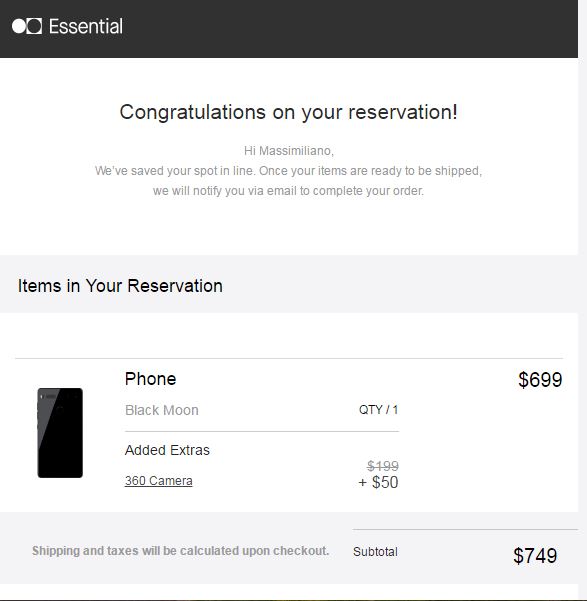Select the Black Moon color label

(162, 410)
